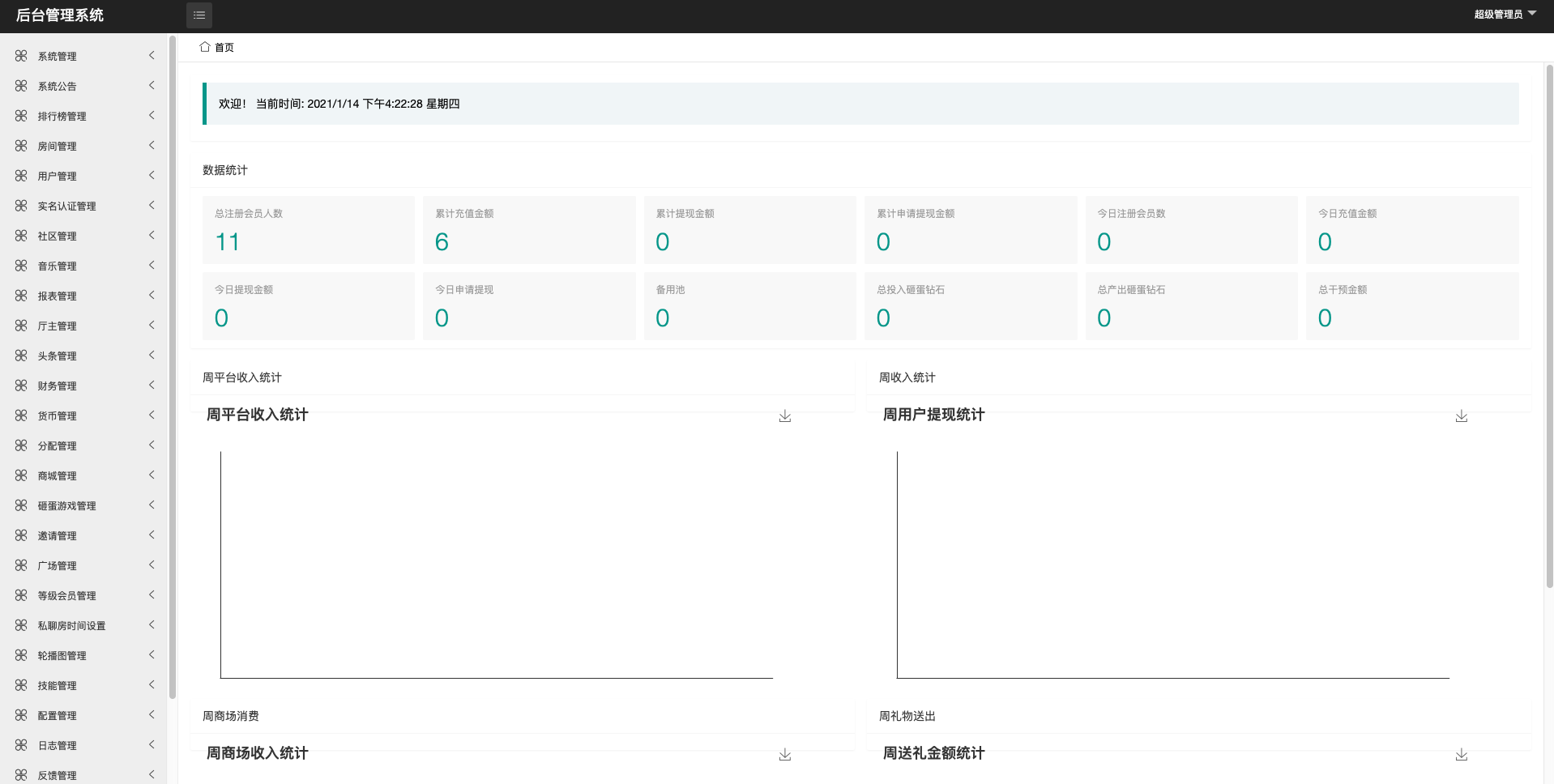The height and width of the screenshot is (784, 1554).
Task: Open the 实名认证管理 menu
Action: tap(67, 207)
